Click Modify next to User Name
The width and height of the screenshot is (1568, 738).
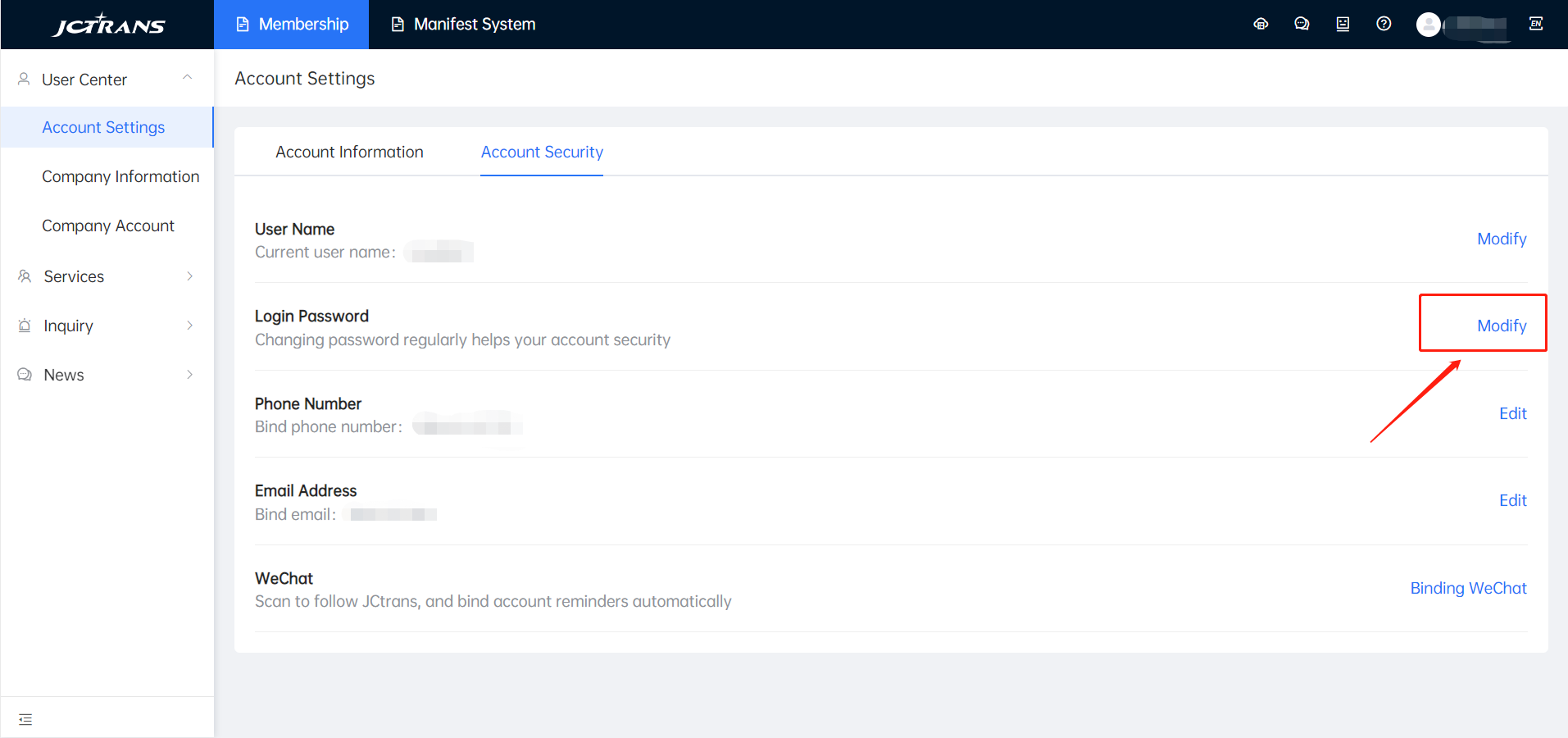[x=1501, y=239]
